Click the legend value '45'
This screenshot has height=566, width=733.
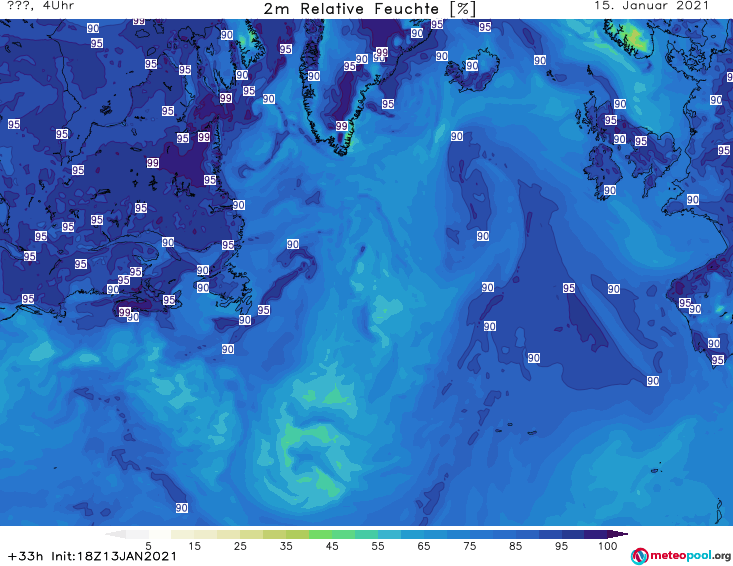click(332, 545)
